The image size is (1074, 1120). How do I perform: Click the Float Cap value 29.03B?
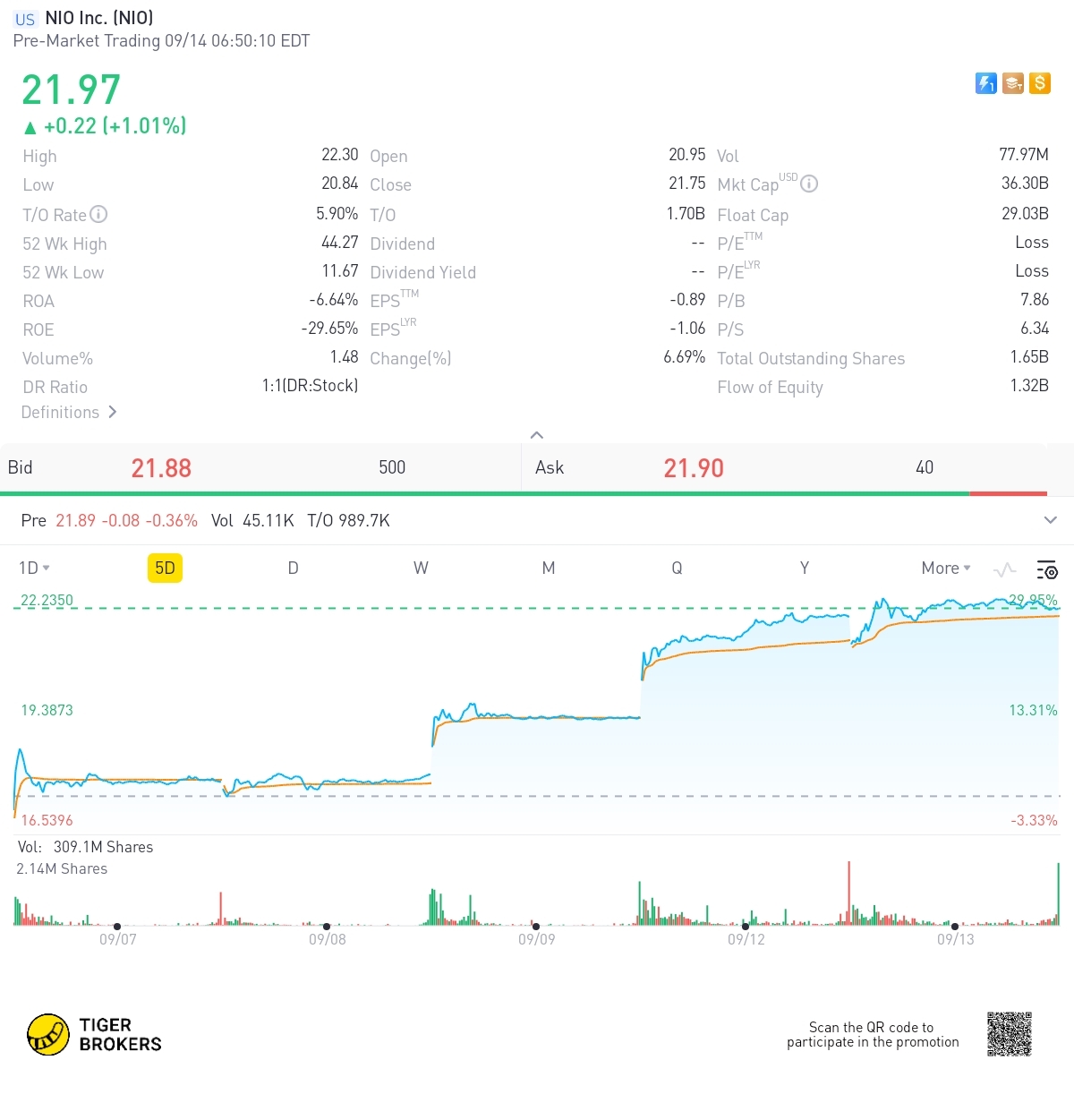(1025, 214)
